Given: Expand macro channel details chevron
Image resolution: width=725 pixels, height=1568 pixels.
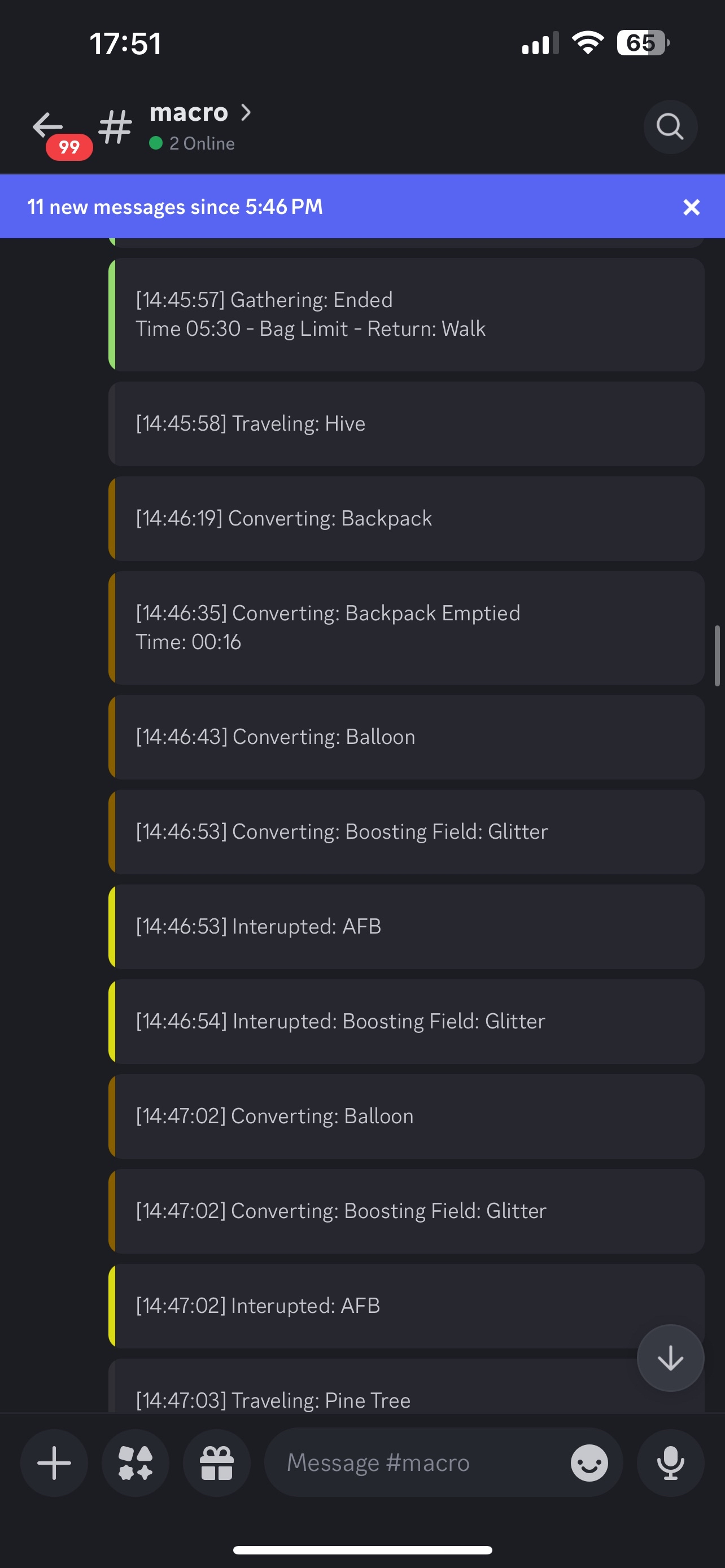Looking at the screenshot, I should [x=246, y=113].
